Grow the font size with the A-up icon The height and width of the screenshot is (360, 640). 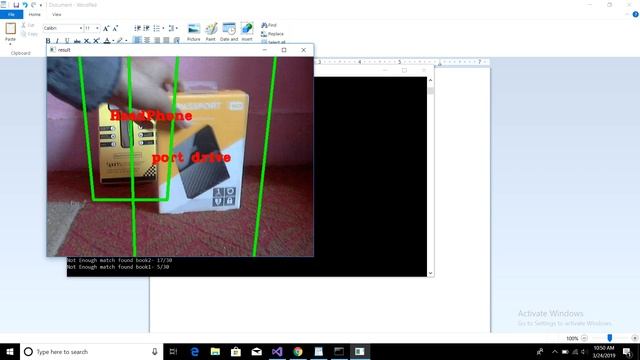click(x=106, y=28)
